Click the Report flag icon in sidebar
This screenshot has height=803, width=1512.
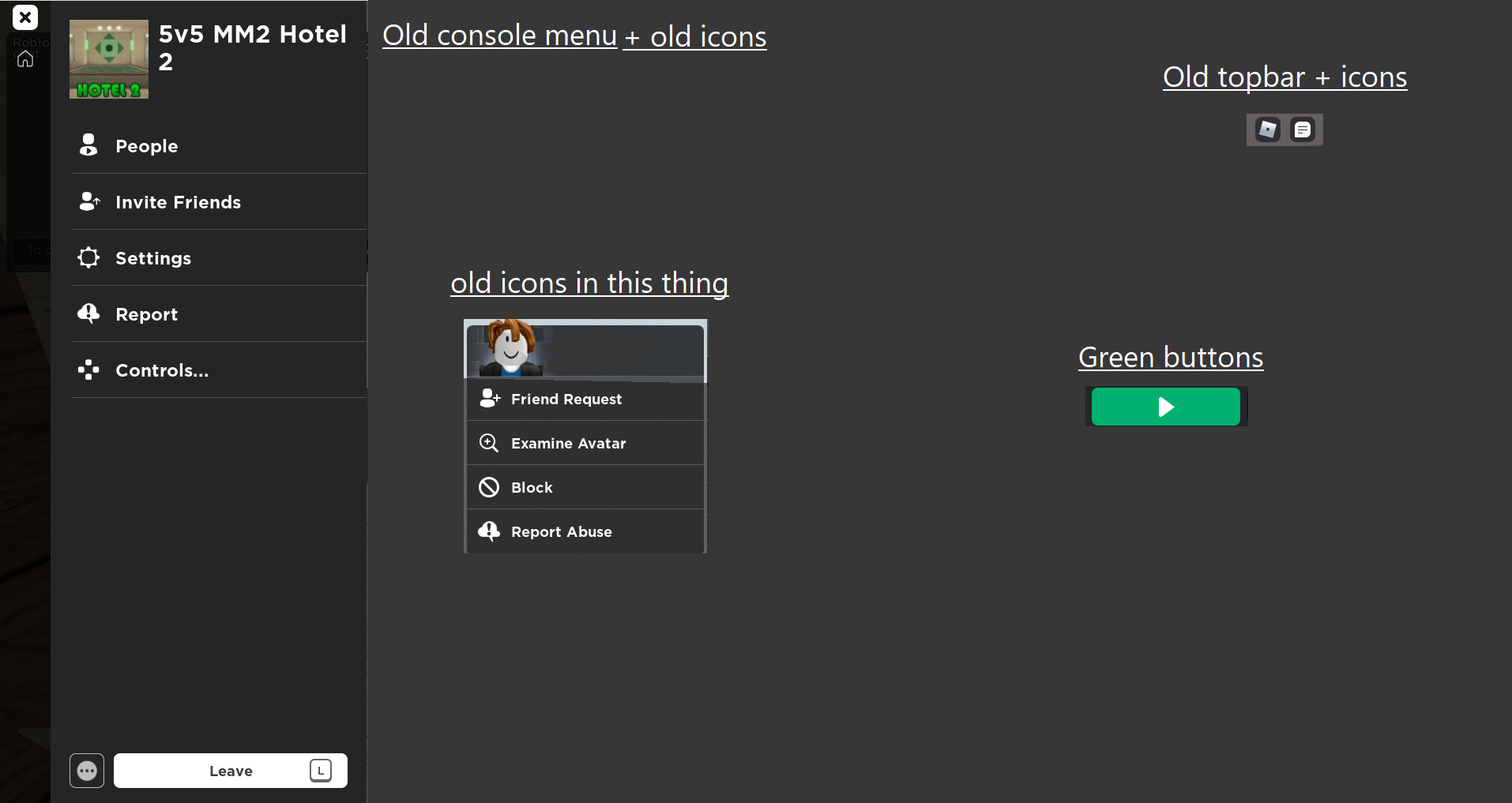click(87, 313)
